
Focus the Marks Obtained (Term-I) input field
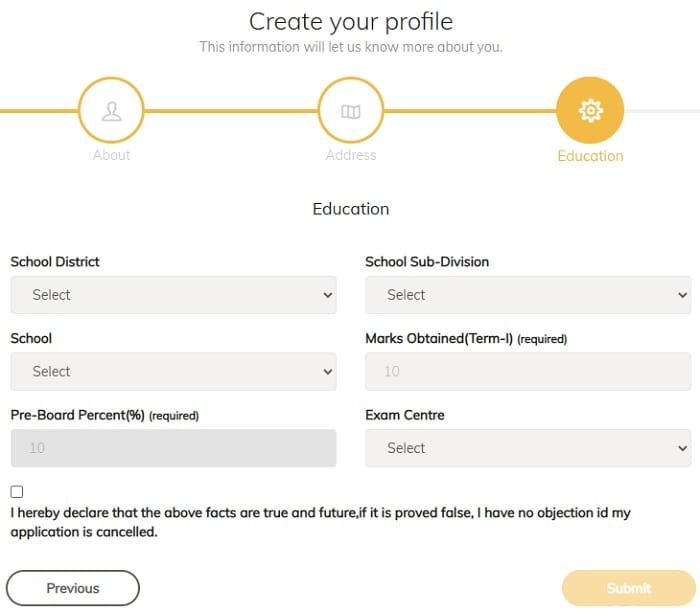(528, 371)
